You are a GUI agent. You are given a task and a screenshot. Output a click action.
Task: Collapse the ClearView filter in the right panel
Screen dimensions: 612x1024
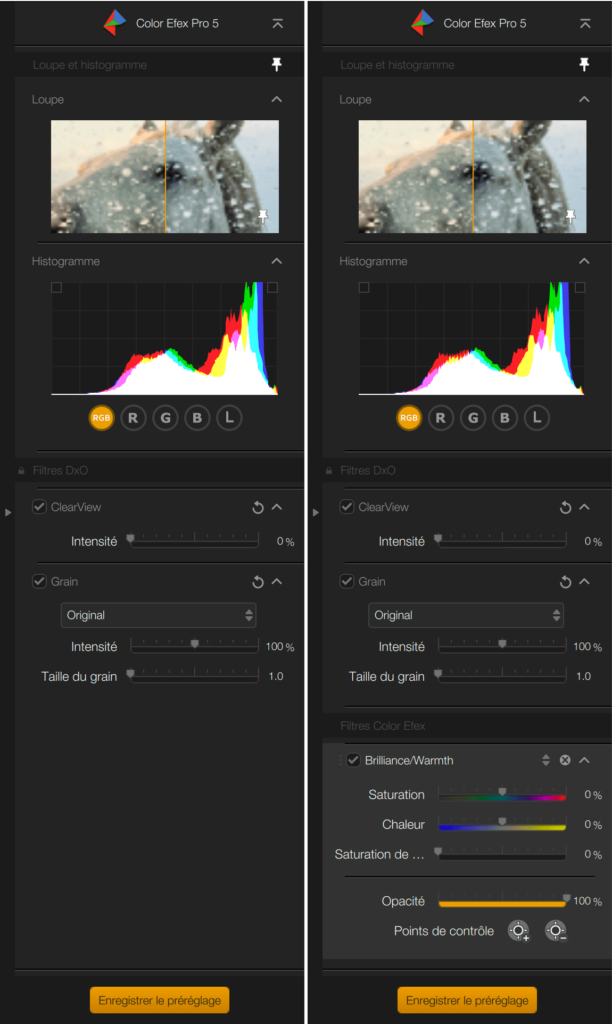[x=585, y=507]
